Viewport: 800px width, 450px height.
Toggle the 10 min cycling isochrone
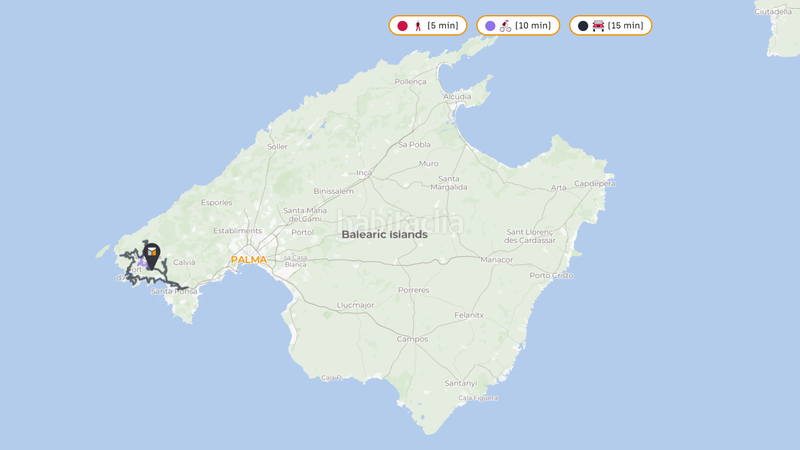pyautogui.click(x=518, y=26)
